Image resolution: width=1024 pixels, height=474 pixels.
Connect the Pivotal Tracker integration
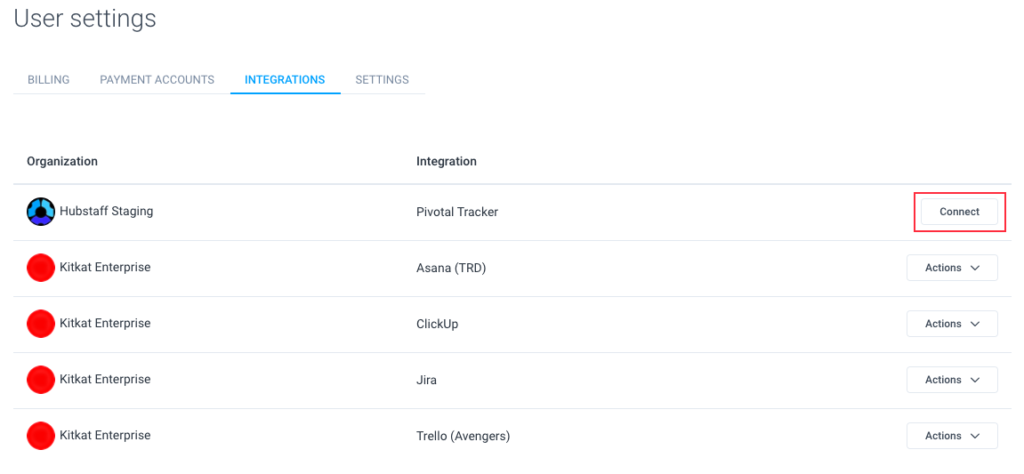pyautogui.click(x=959, y=212)
